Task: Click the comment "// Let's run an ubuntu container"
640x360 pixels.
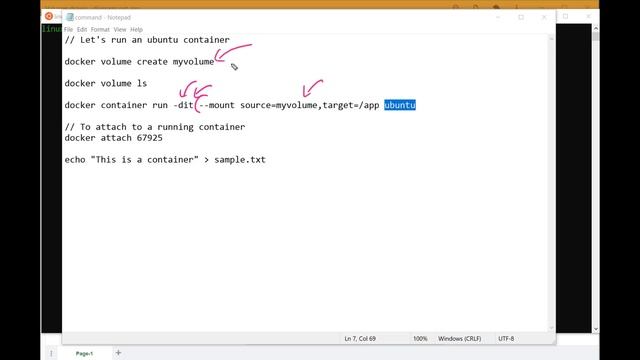Action: coord(147,40)
